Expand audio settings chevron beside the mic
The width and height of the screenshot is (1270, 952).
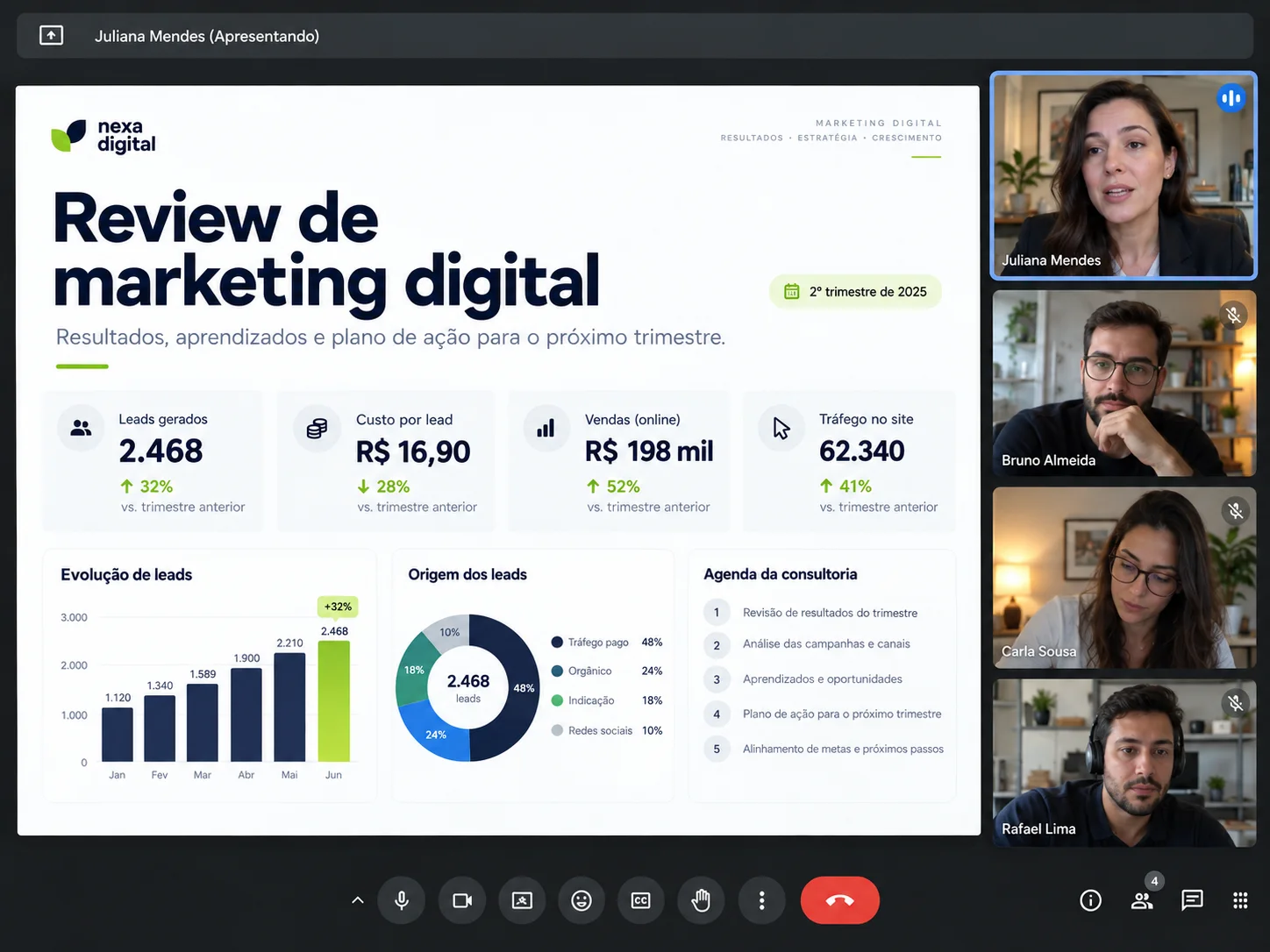358,900
